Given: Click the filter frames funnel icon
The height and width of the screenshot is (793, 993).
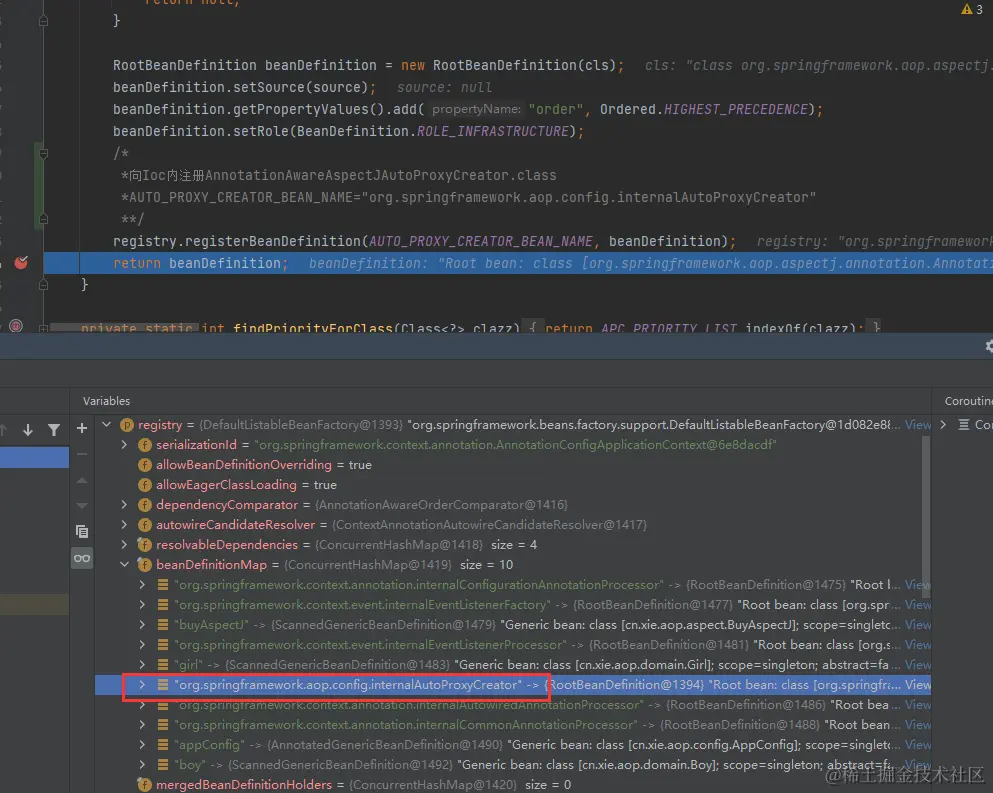Looking at the screenshot, I should pos(54,430).
